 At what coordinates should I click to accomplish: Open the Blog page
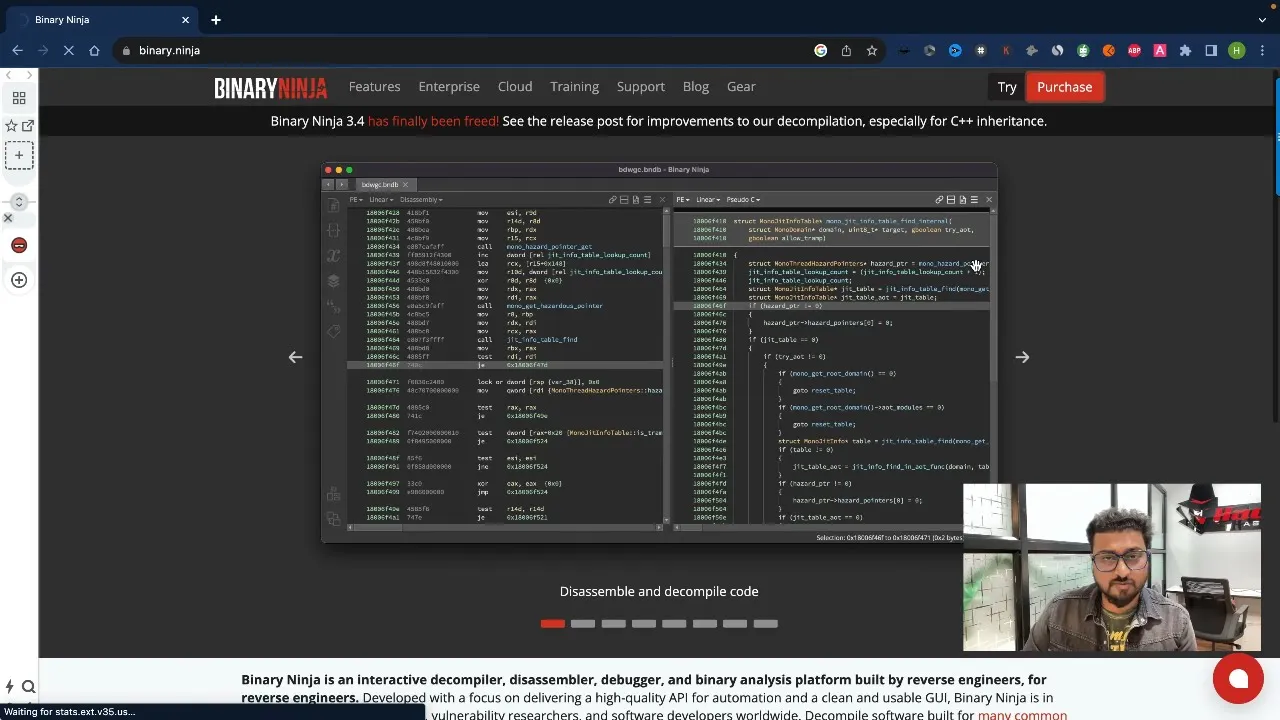696,87
